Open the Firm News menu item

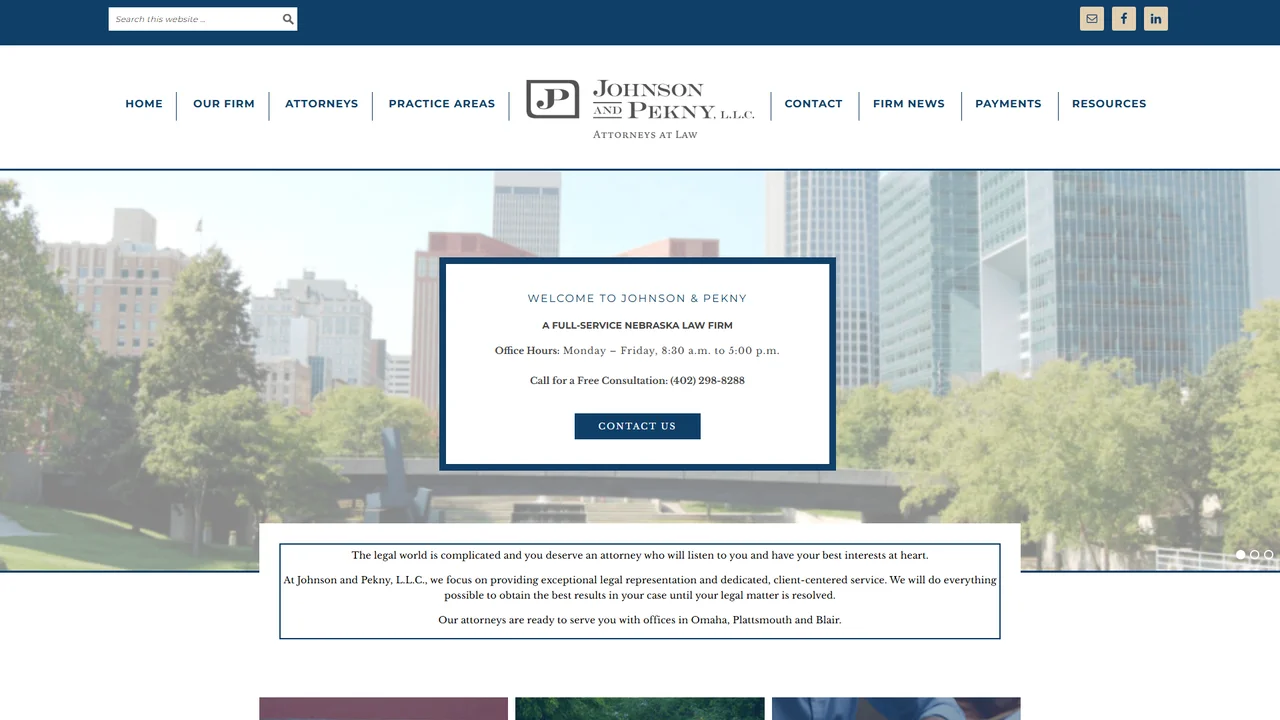908,104
